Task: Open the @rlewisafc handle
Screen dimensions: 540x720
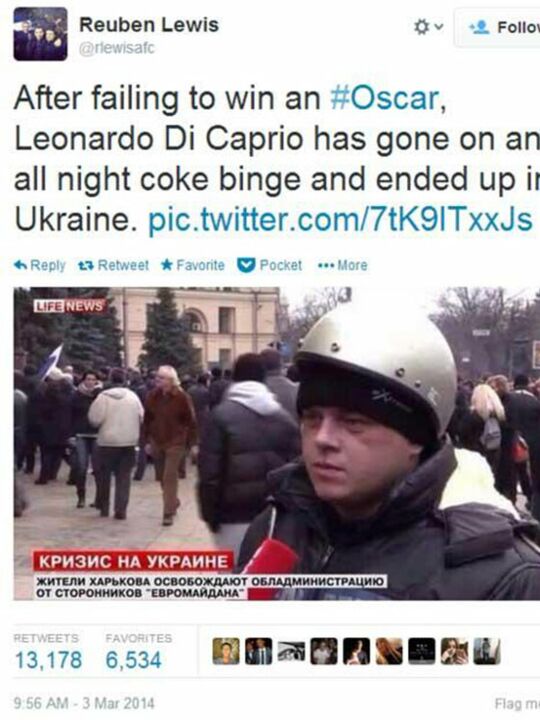Action: 117,48
